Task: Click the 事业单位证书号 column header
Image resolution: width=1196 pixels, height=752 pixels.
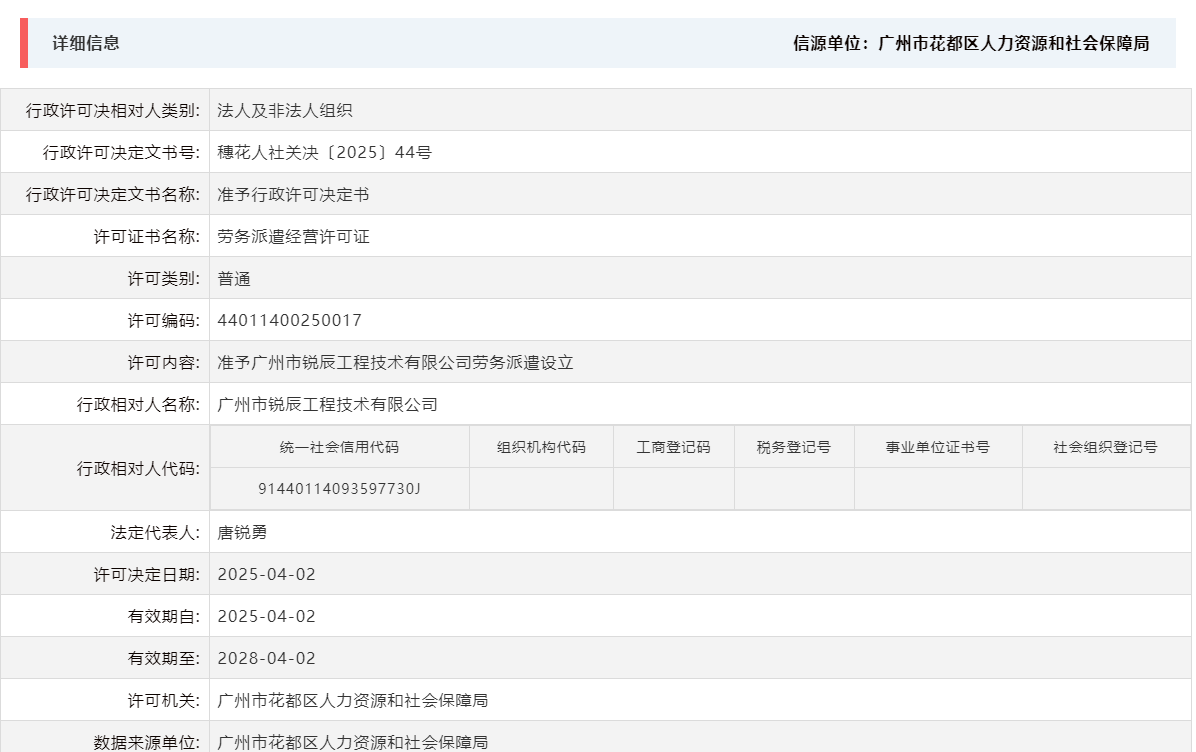Action: tap(936, 447)
